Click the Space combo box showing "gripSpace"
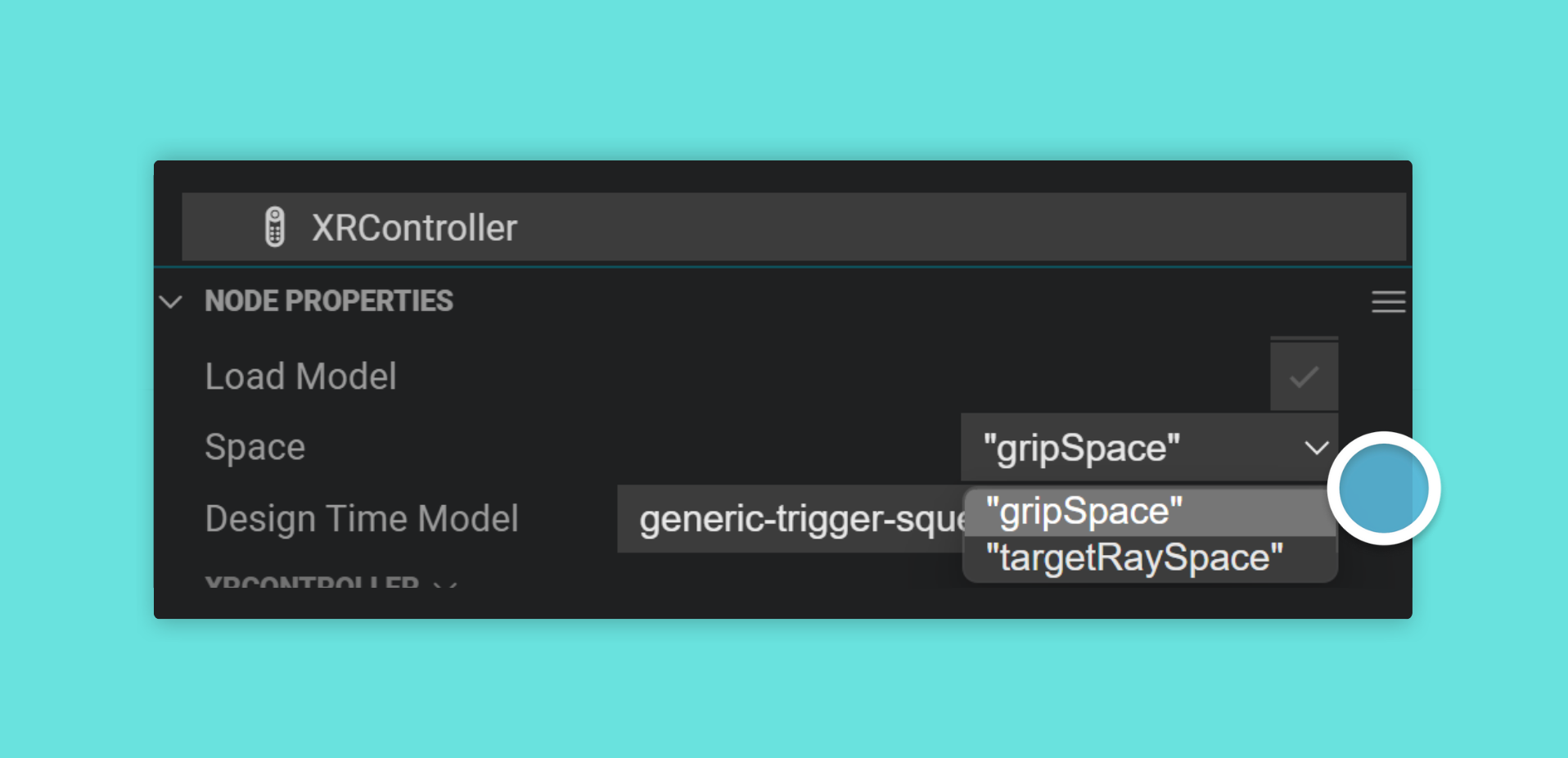 tap(1149, 448)
